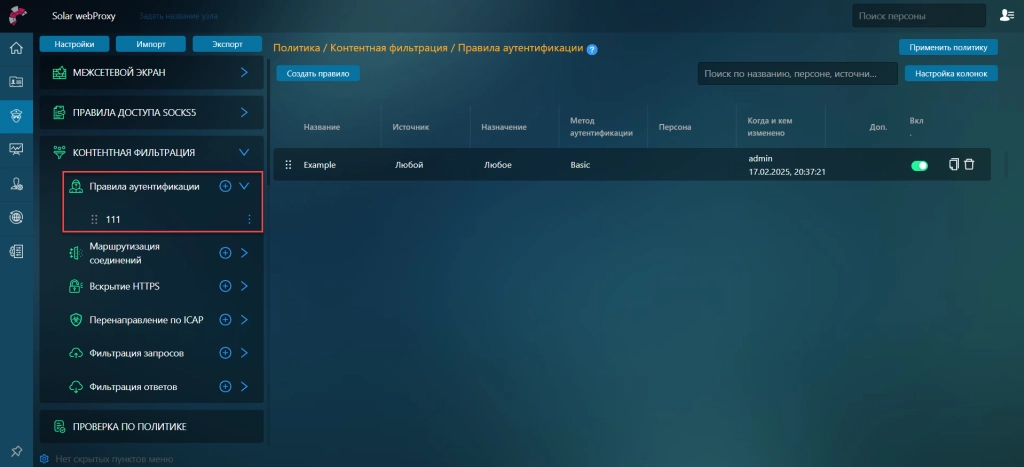Open the monitoring chart icon in sidebar

point(16,150)
